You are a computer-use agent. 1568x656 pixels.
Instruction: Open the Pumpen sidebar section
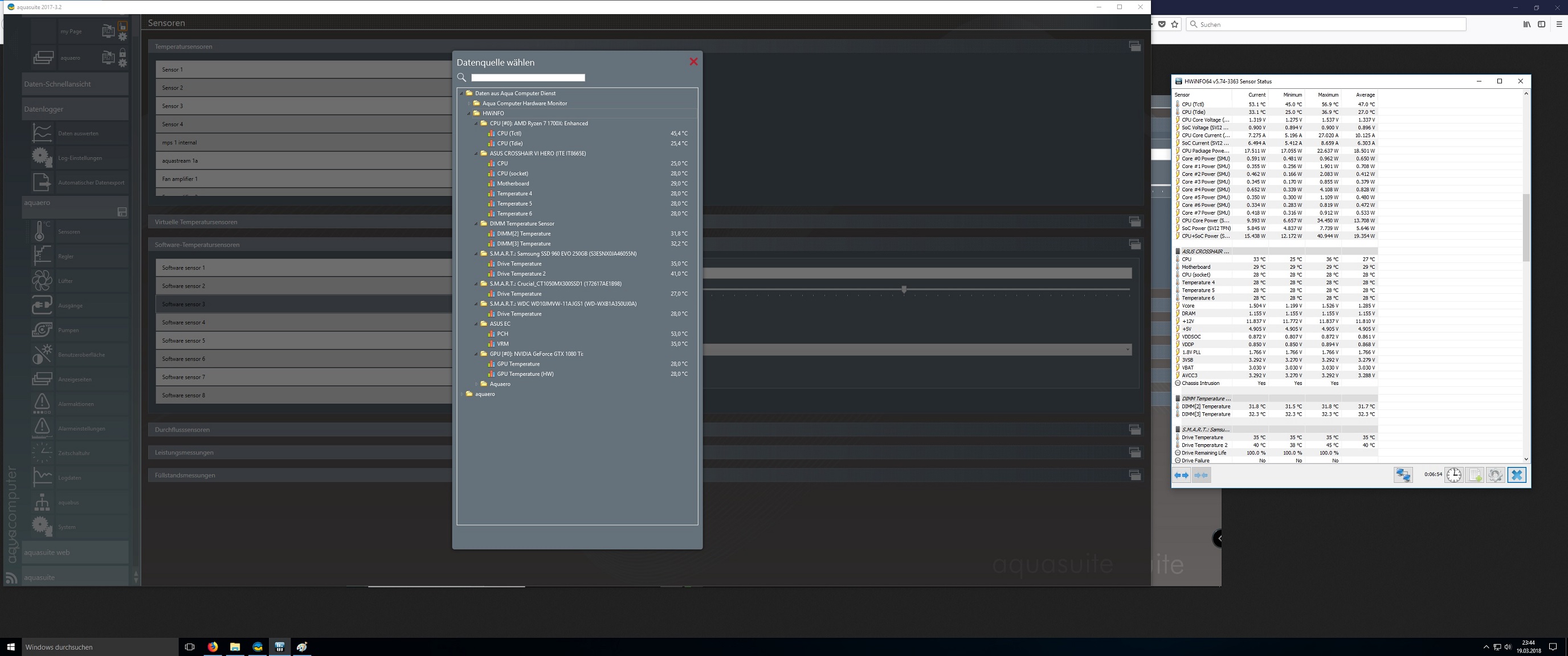(x=68, y=330)
